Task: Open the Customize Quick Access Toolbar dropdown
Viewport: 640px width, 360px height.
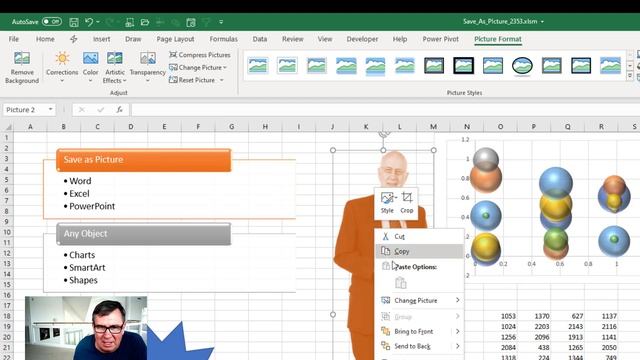Action: point(221,22)
